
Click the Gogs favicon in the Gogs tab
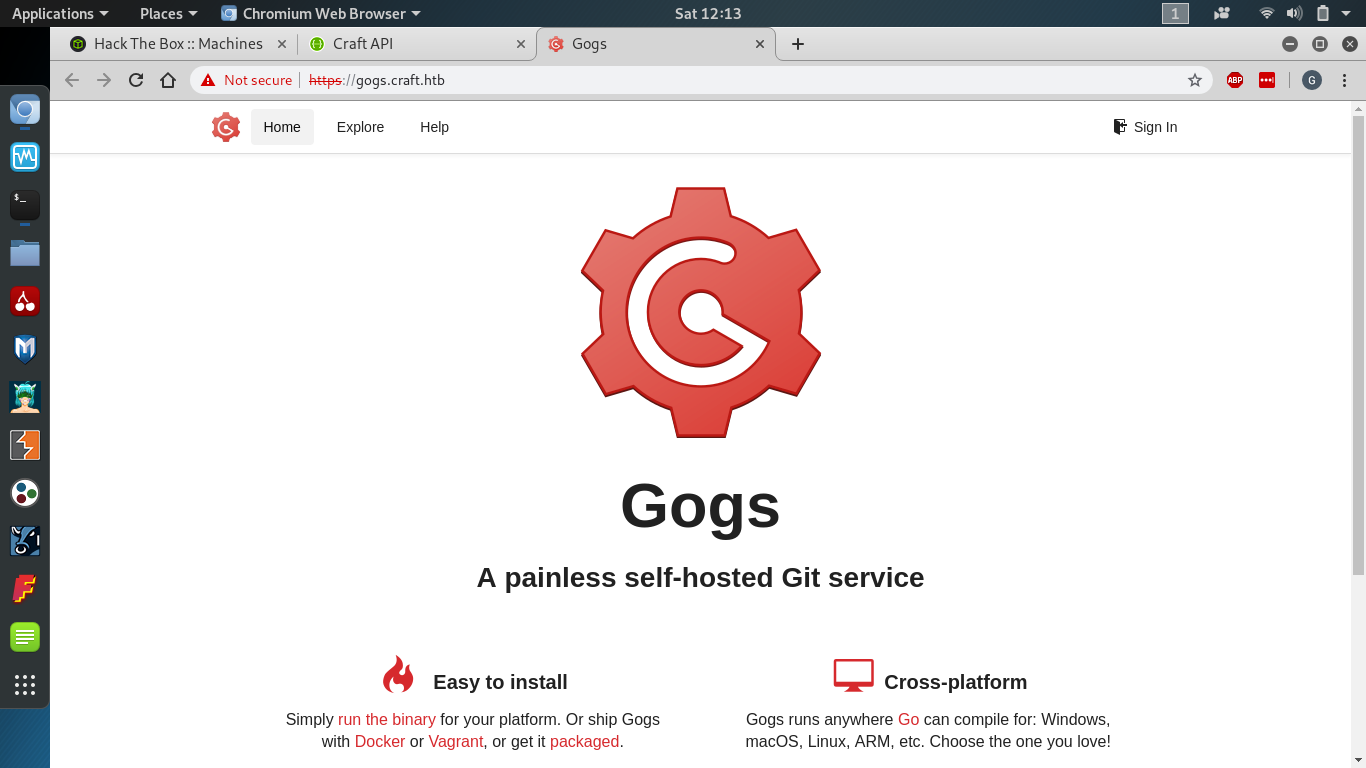[557, 44]
